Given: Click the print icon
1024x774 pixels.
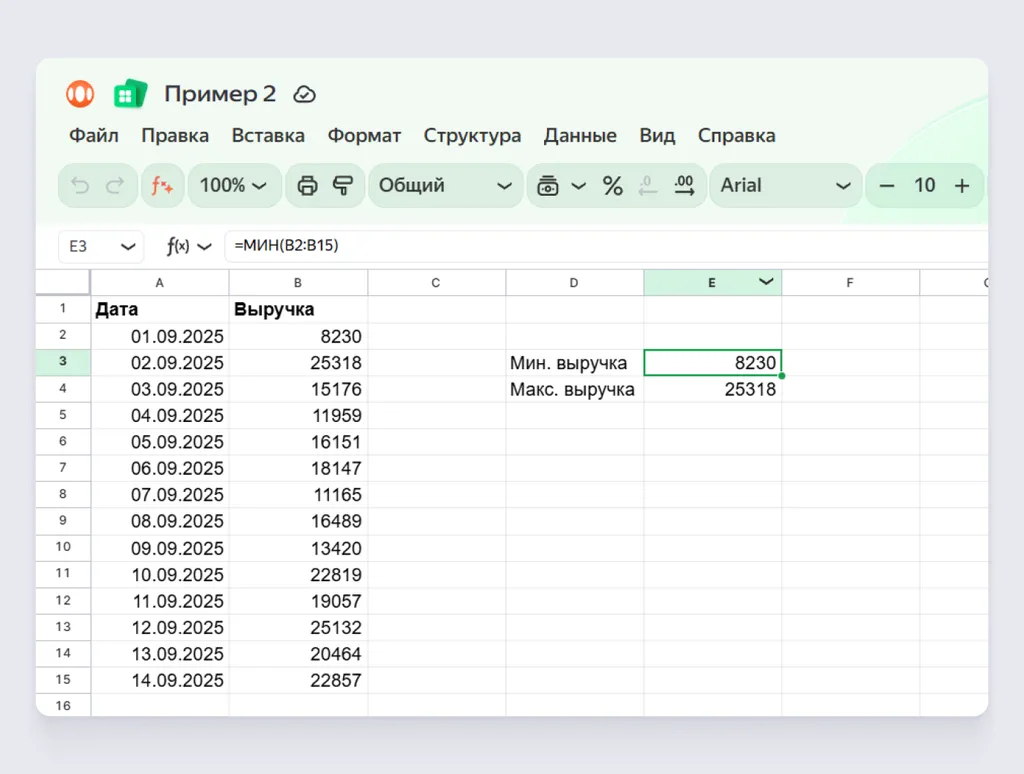Looking at the screenshot, I should coord(307,186).
